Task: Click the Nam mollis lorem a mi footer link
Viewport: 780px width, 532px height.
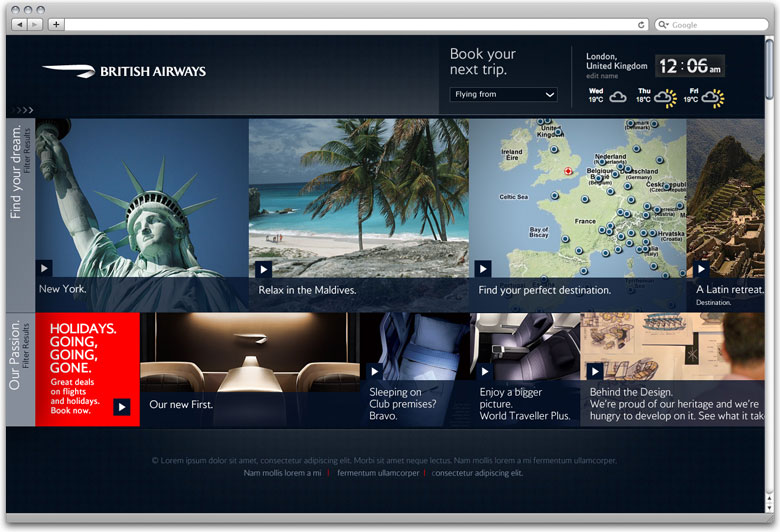Action: coord(283,473)
